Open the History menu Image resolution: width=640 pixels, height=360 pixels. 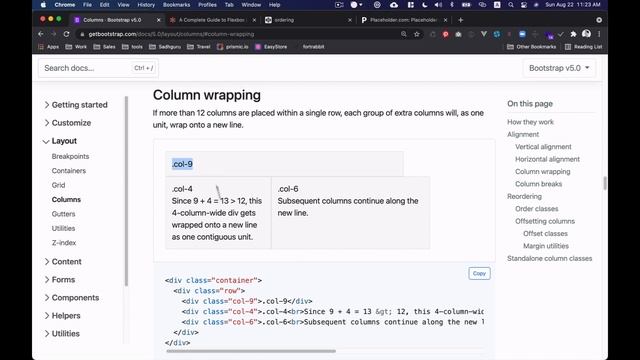tap(146, 5)
